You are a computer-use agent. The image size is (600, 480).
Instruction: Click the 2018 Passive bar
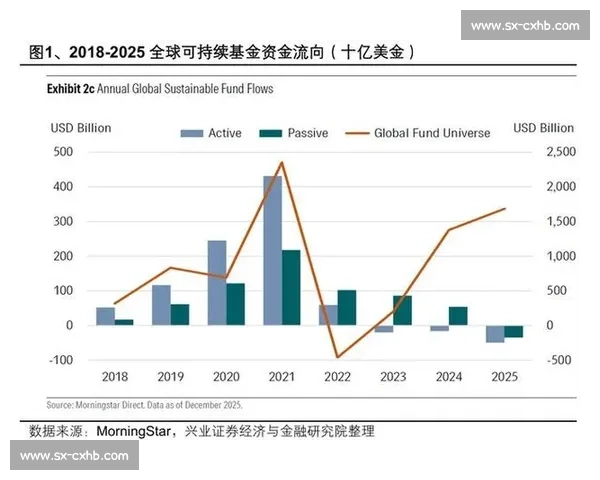click(124, 323)
